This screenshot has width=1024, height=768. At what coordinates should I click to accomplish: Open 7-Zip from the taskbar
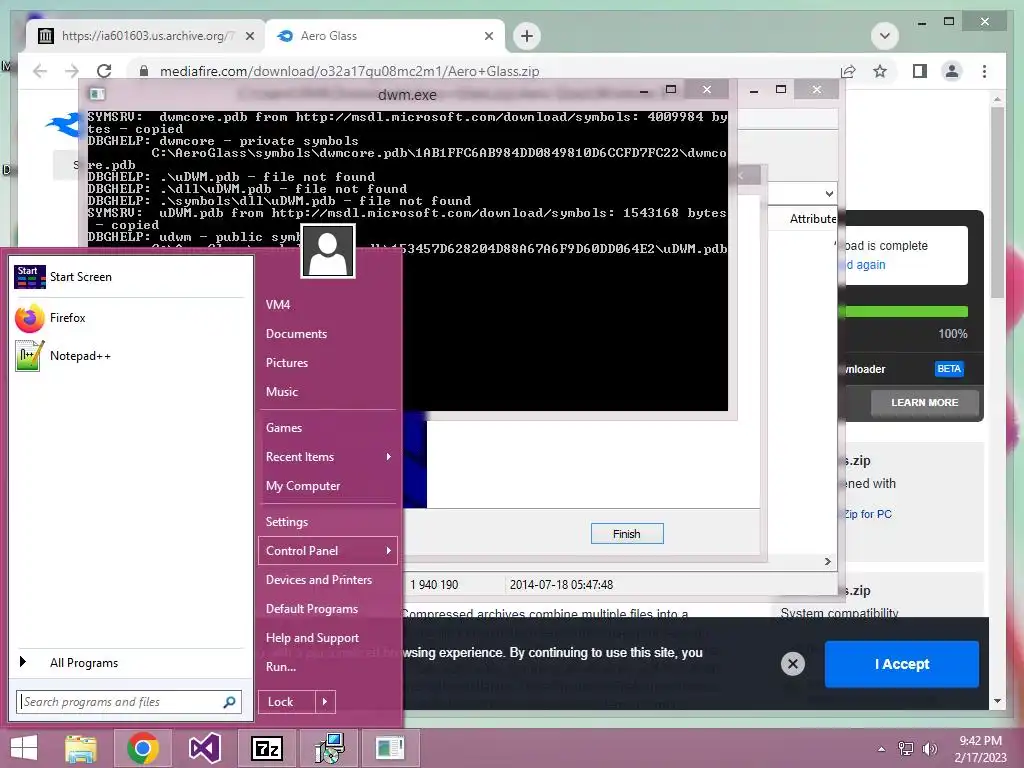tap(266, 748)
